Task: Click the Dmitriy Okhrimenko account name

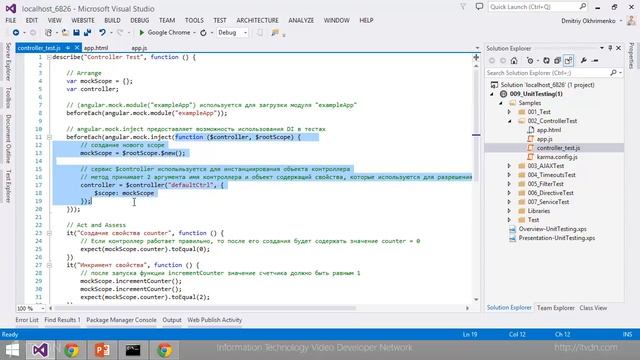Action: (588, 20)
